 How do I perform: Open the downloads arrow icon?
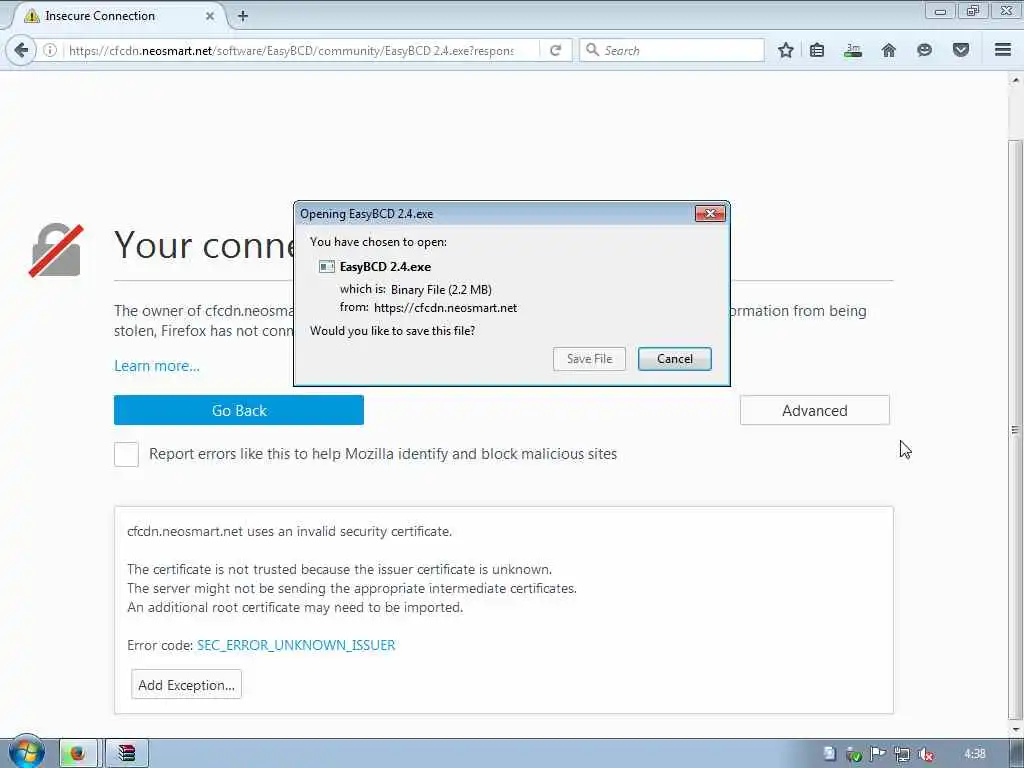click(x=853, y=50)
